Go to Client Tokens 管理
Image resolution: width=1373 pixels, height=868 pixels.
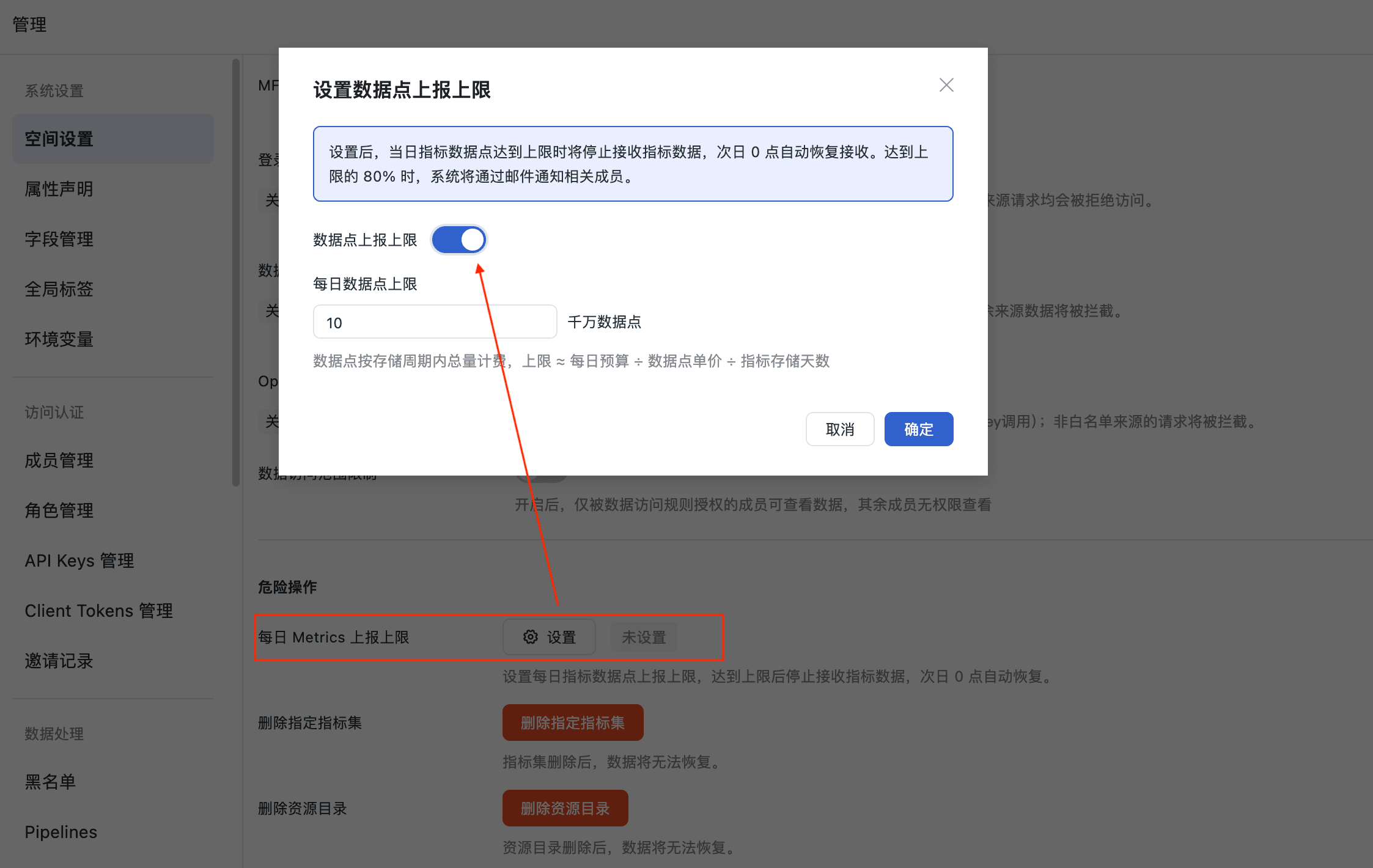98,611
